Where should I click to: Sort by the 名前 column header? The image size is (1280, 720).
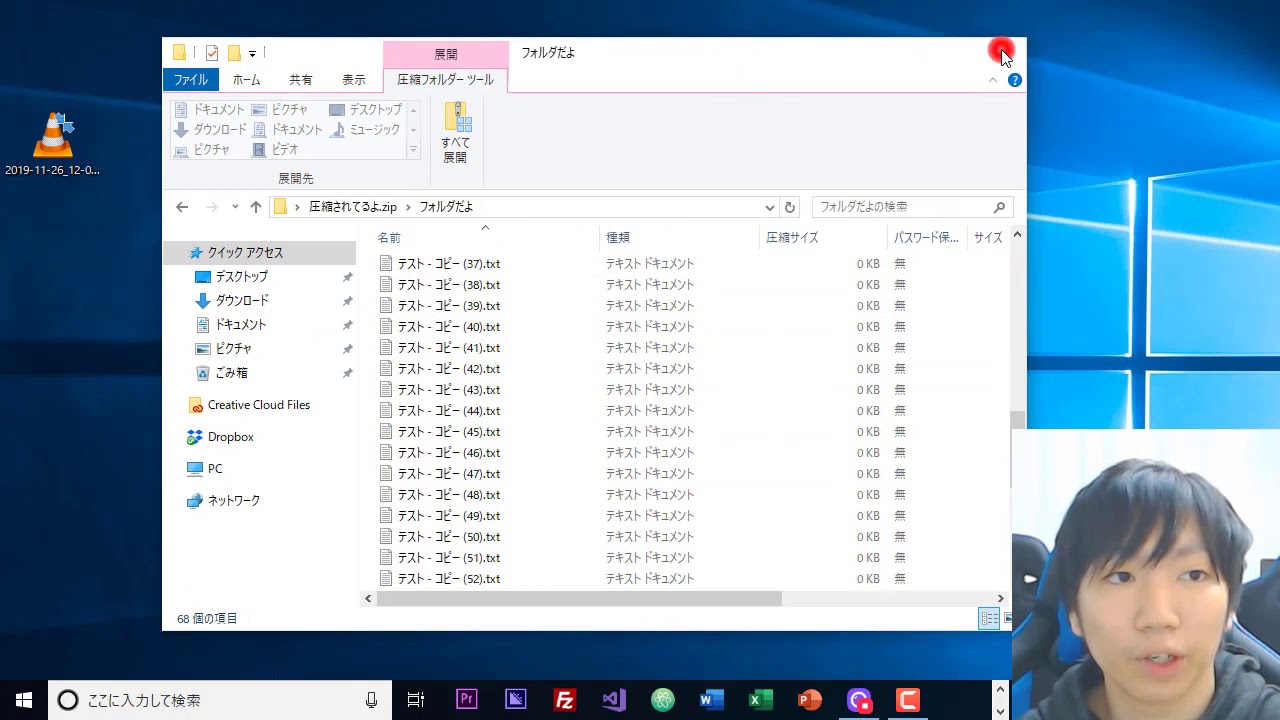click(389, 238)
